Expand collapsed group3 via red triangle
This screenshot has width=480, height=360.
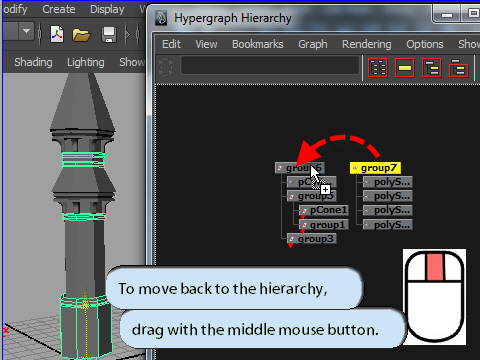click(x=290, y=246)
